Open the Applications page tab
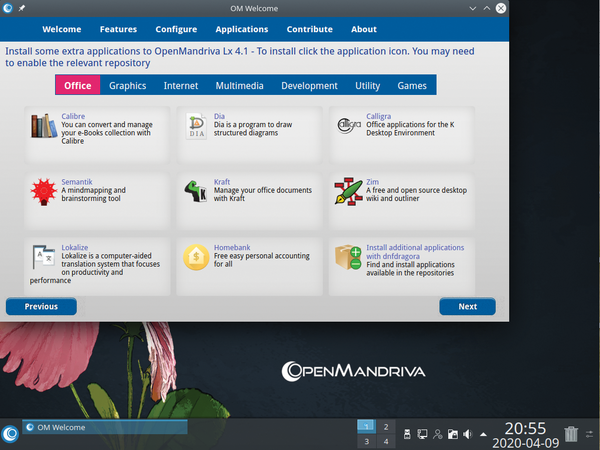 242,29
